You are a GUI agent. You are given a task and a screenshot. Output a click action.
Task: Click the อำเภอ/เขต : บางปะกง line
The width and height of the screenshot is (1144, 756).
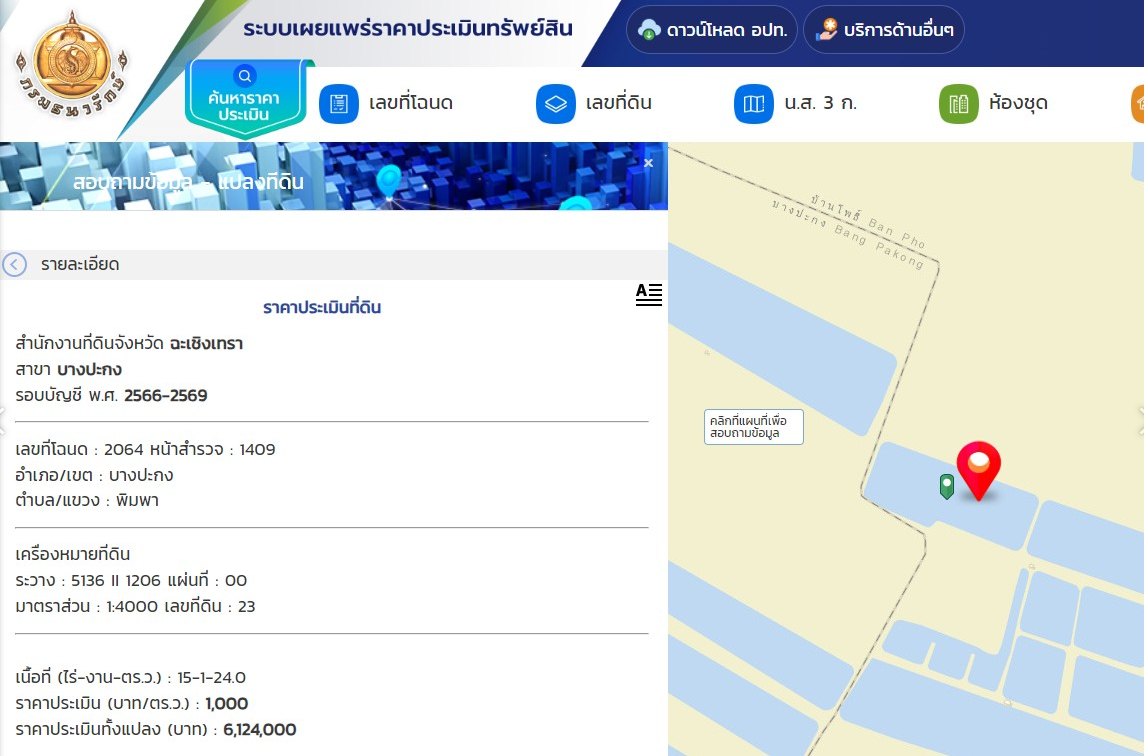(94, 475)
